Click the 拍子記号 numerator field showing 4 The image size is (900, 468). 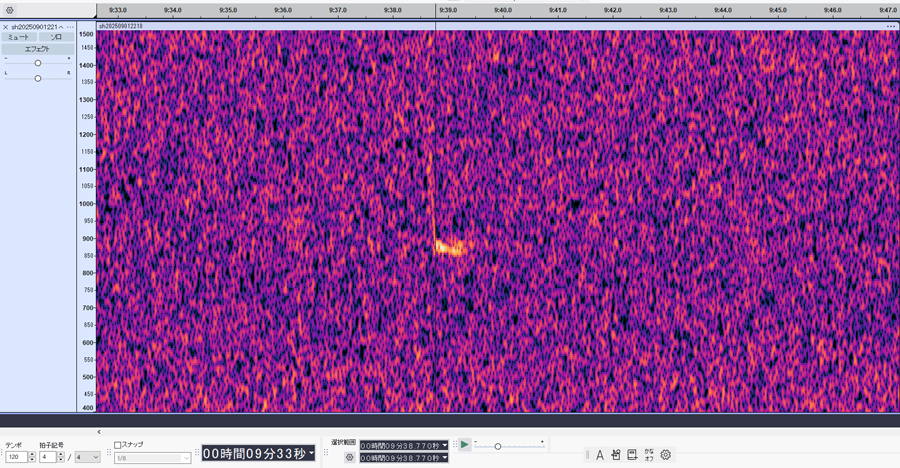pos(48,457)
